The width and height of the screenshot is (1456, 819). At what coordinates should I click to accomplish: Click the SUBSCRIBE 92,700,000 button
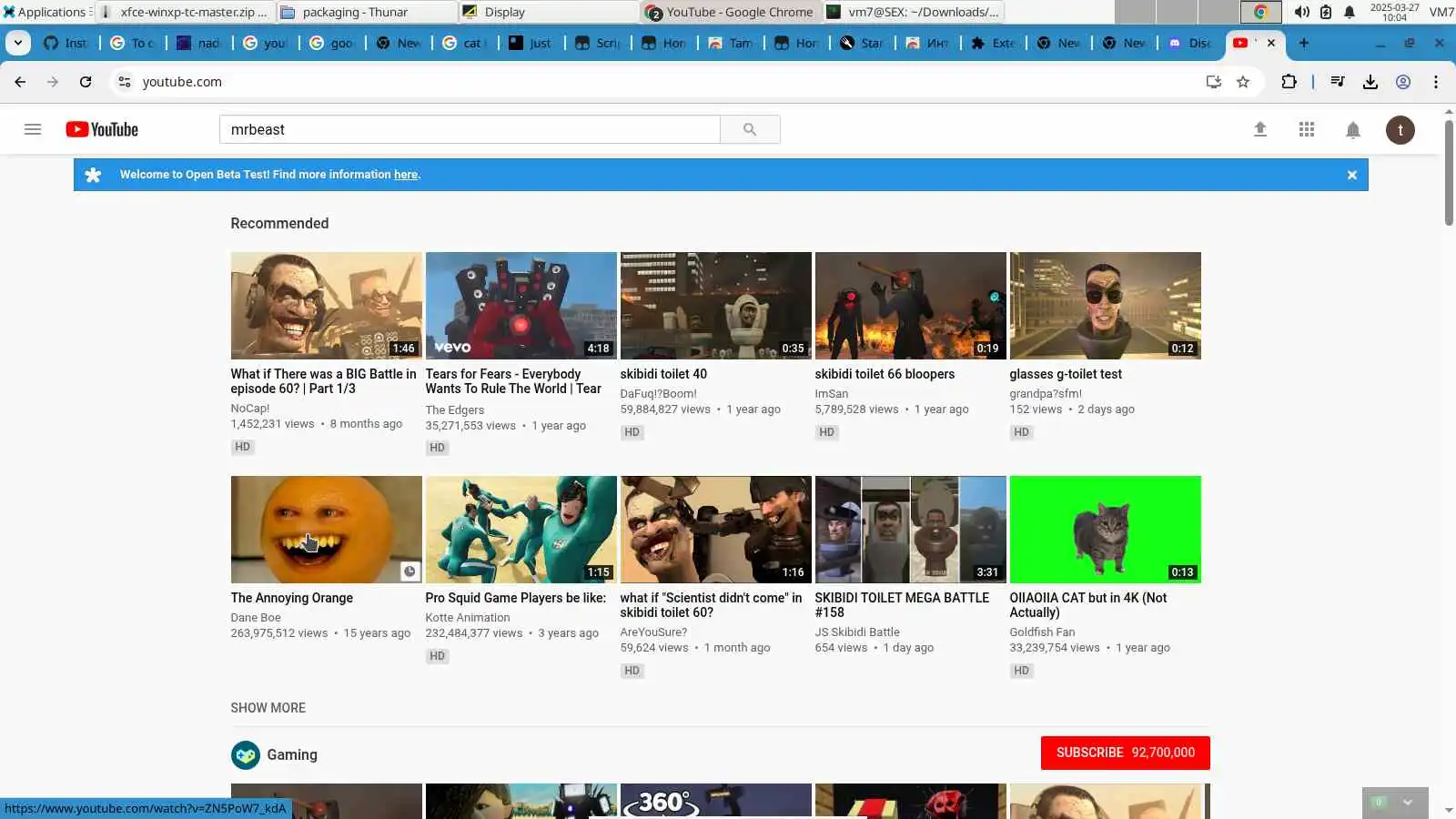tap(1126, 753)
